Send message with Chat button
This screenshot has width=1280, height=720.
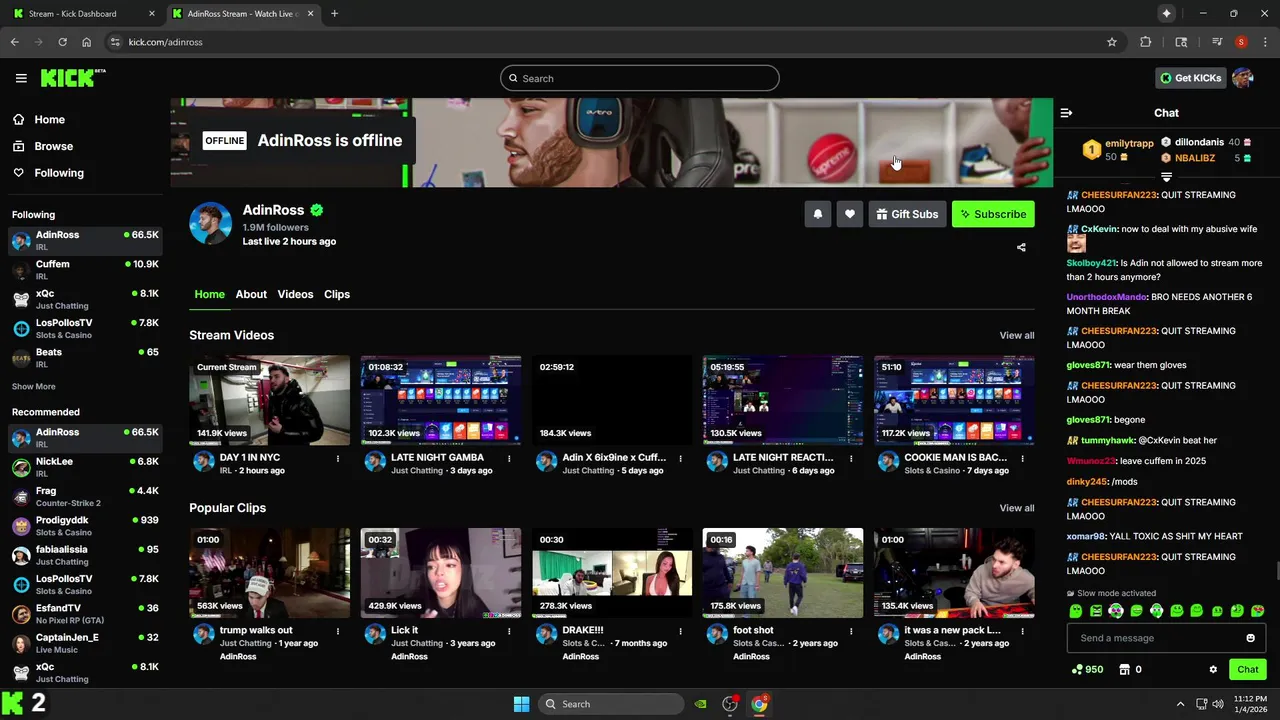(x=1247, y=669)
